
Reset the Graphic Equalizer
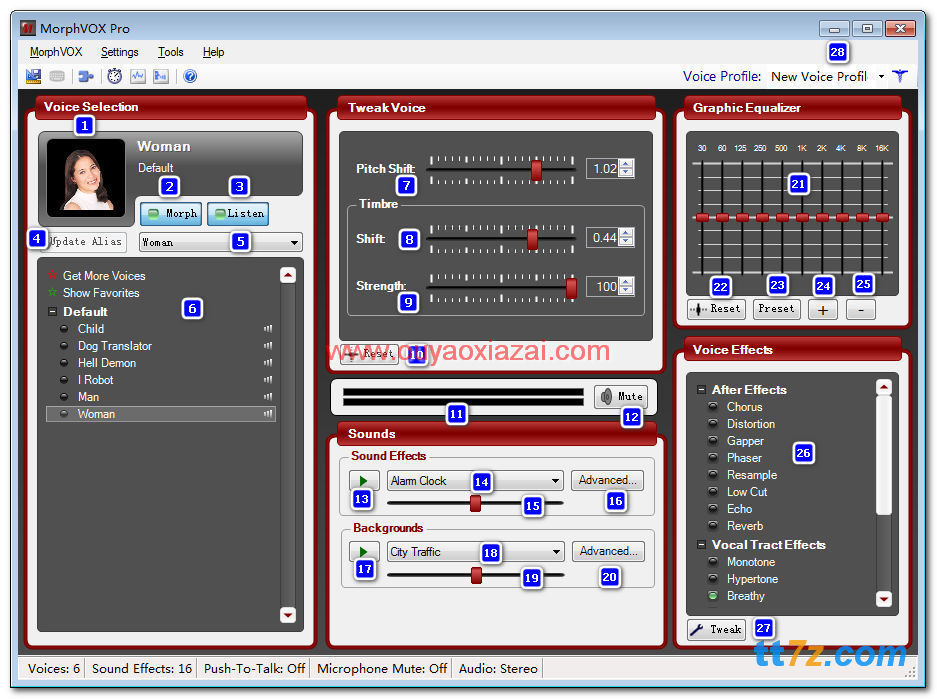click(715, 309)
